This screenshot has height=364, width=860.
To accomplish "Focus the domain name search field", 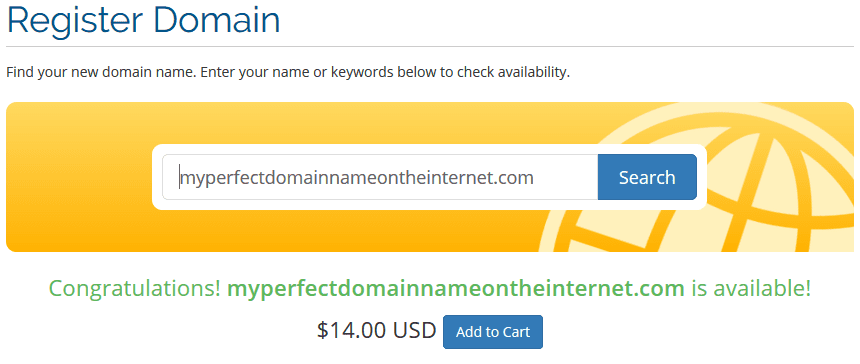I will point(380,177).
